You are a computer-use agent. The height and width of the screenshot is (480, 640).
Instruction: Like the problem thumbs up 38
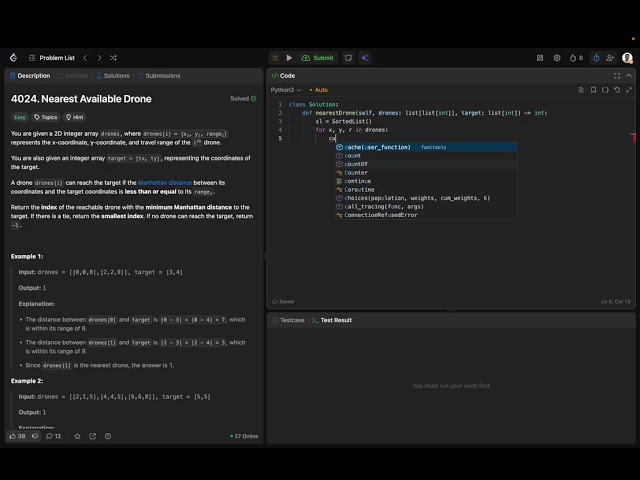tap(17, 436)
